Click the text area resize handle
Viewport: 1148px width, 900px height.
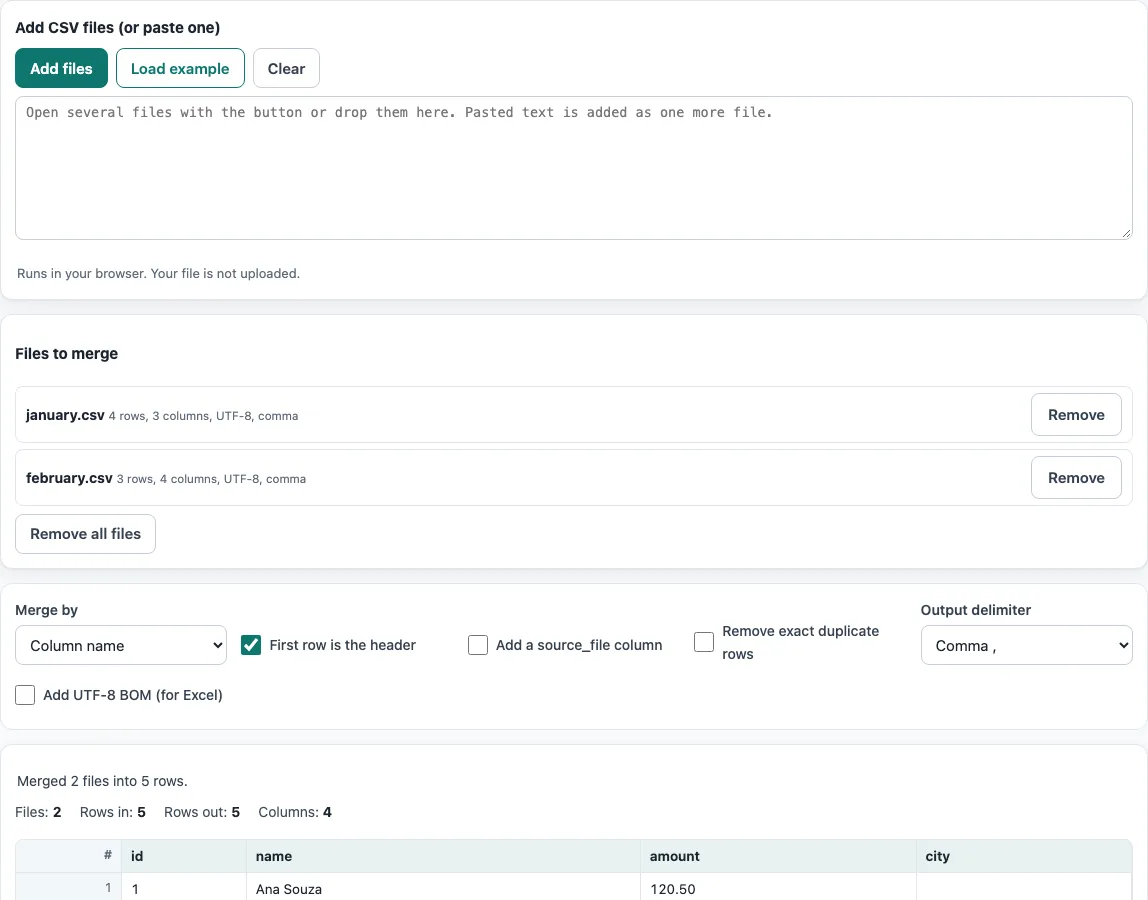pyautogui.click(x=1126, y=233)
